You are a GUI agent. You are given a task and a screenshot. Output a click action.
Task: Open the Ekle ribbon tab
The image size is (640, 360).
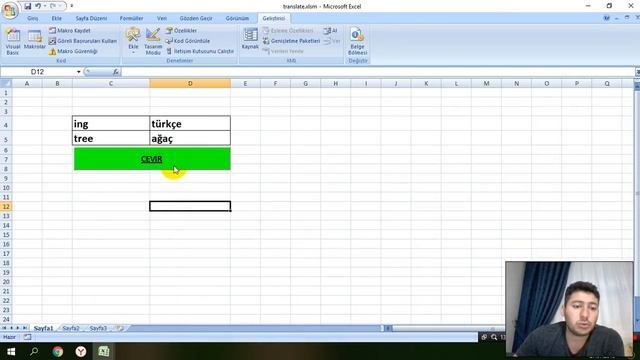coord(56,18)
